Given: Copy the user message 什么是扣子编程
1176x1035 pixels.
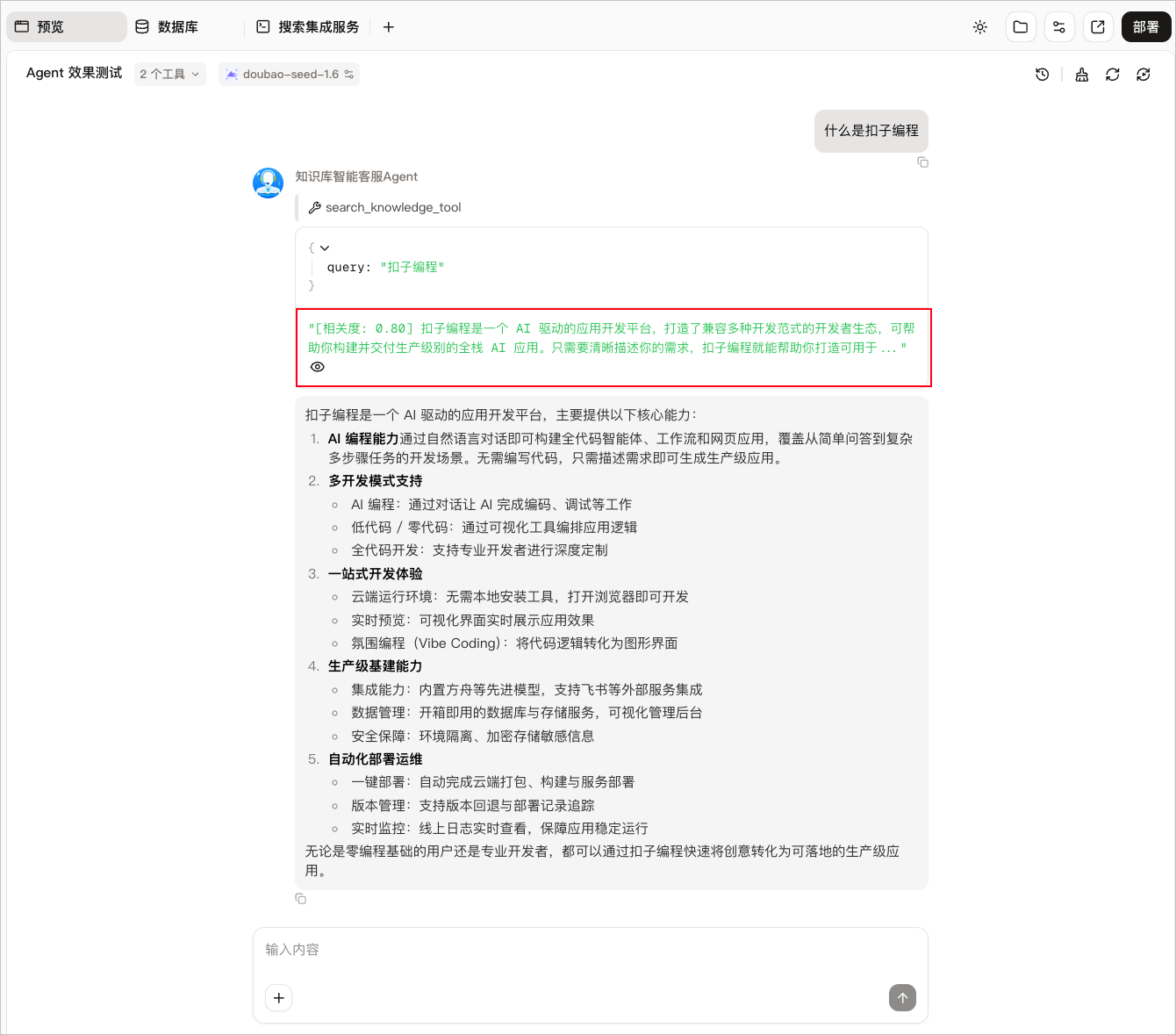Looking at the screenshot, I should click(x=922, y=162).
